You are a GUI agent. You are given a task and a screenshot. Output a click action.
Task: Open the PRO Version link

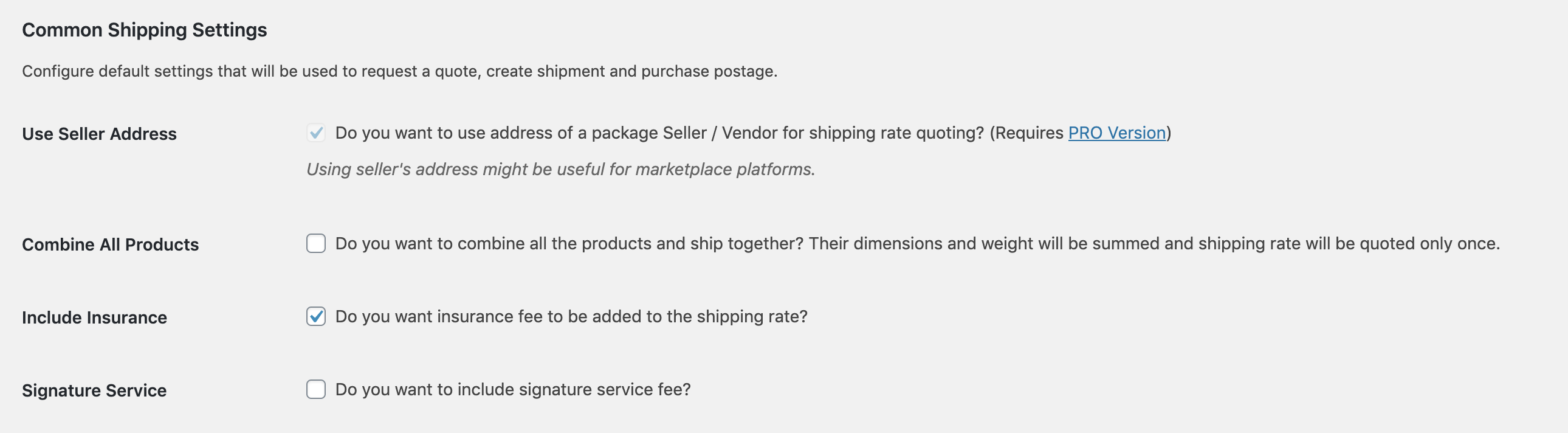pos(1116,133)
